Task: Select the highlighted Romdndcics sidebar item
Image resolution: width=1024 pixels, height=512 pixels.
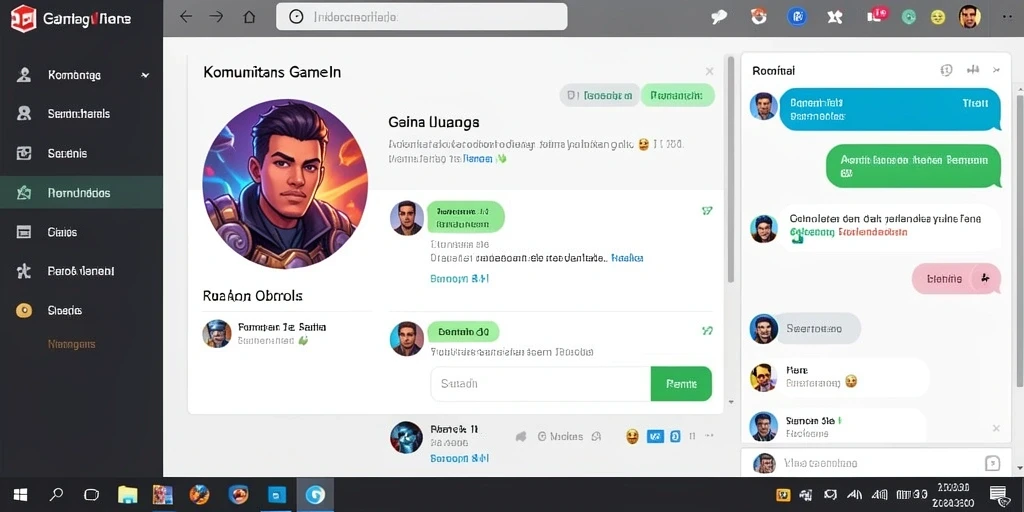Action: point(82,193)
